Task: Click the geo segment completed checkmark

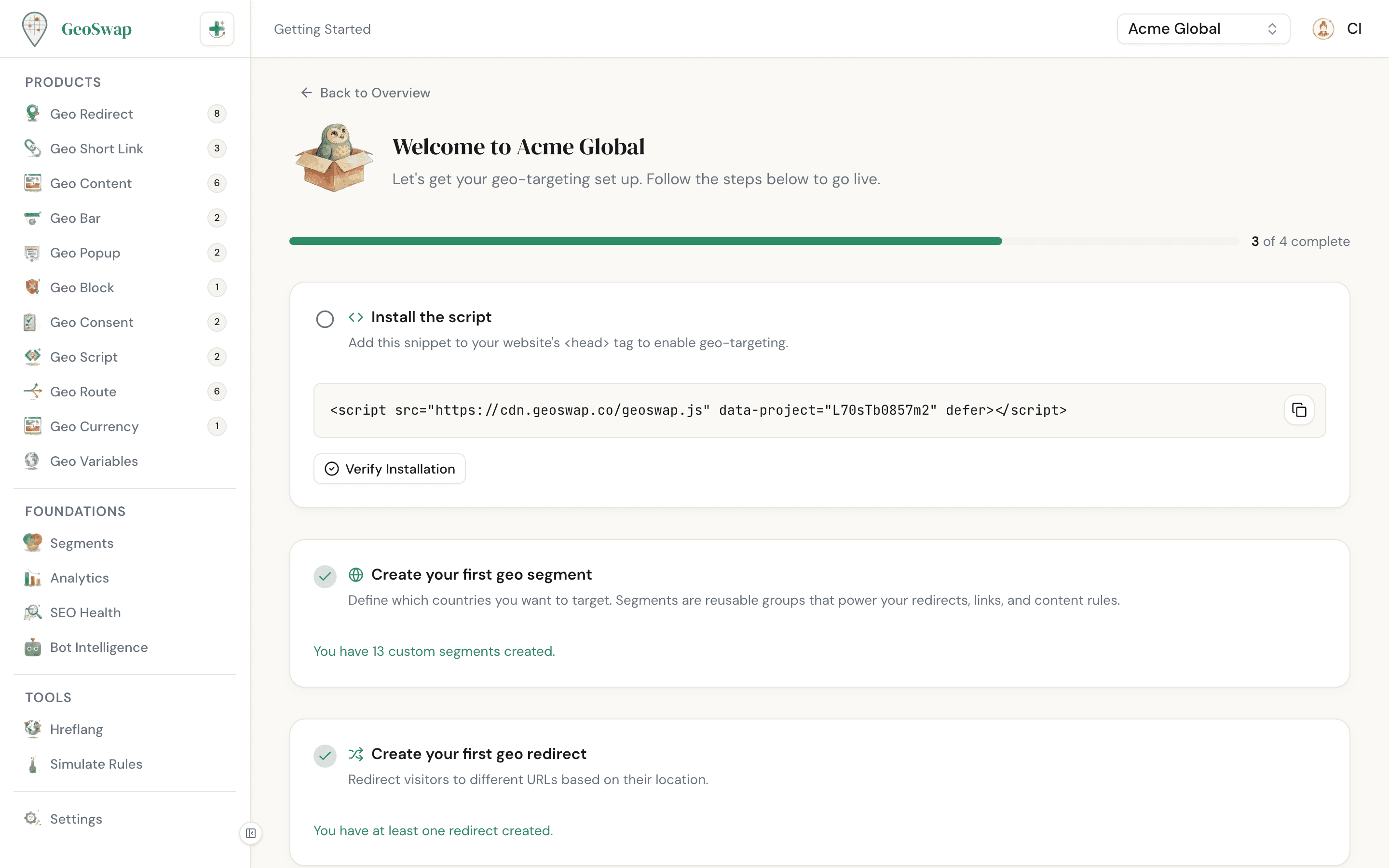Action: tap(325, 576)
